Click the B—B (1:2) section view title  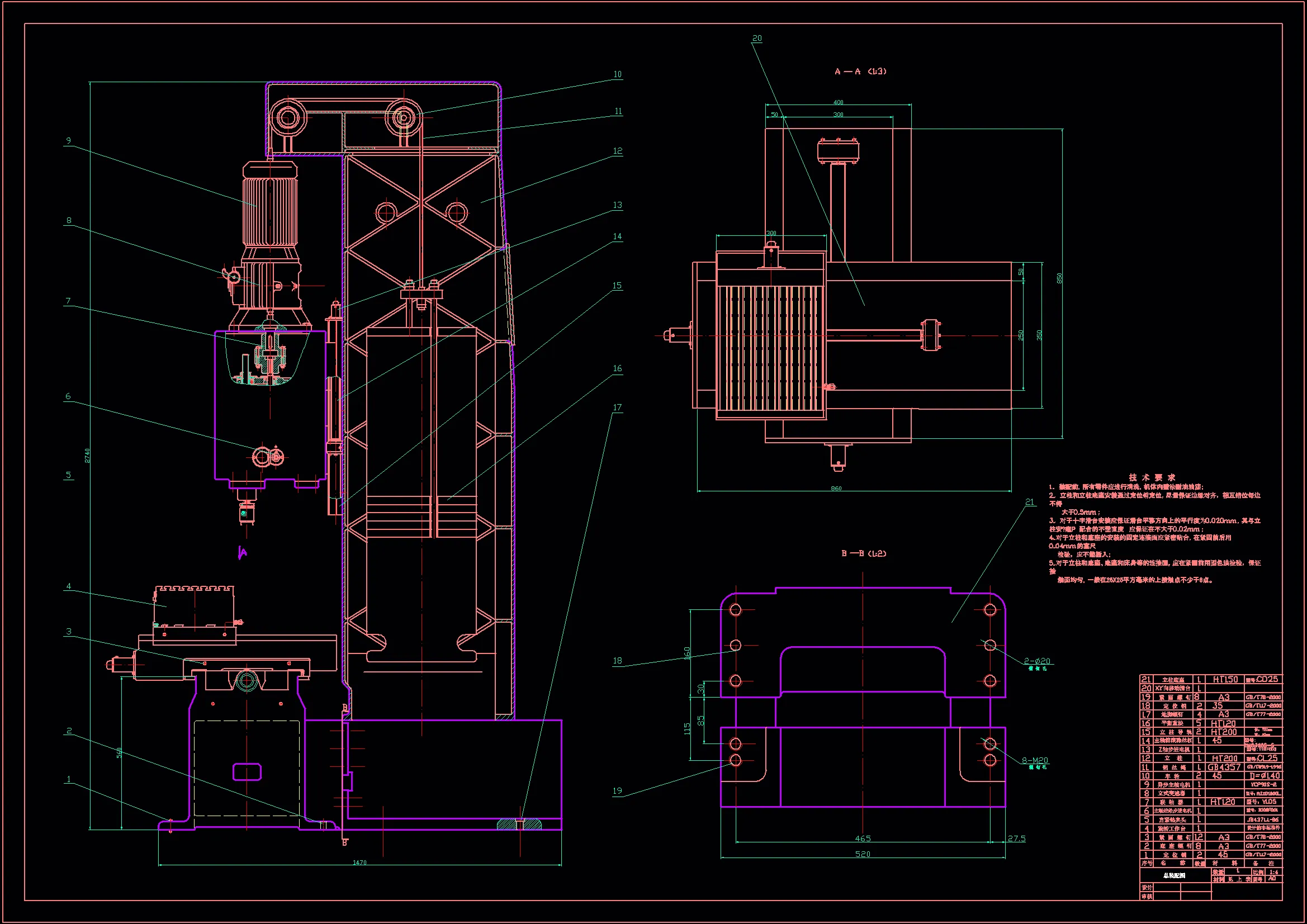coord(863,553)
